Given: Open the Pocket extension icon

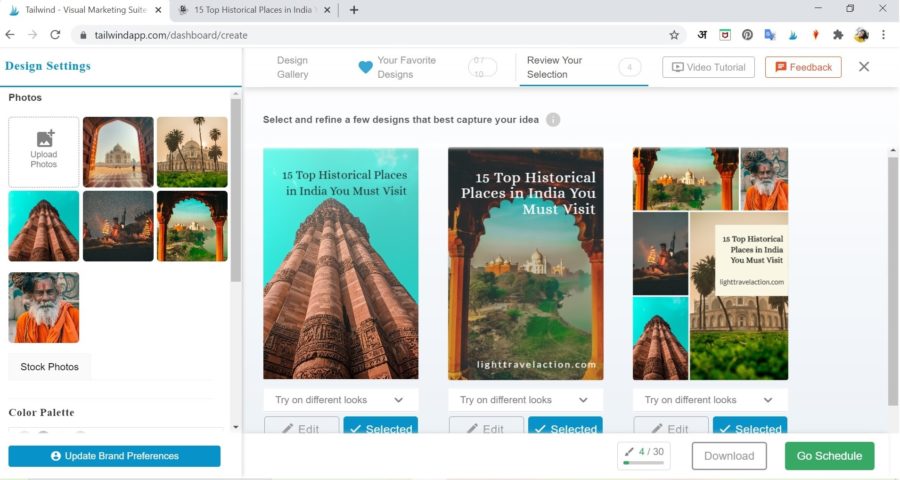Looking at the screenshot, I should coord(725,35).
